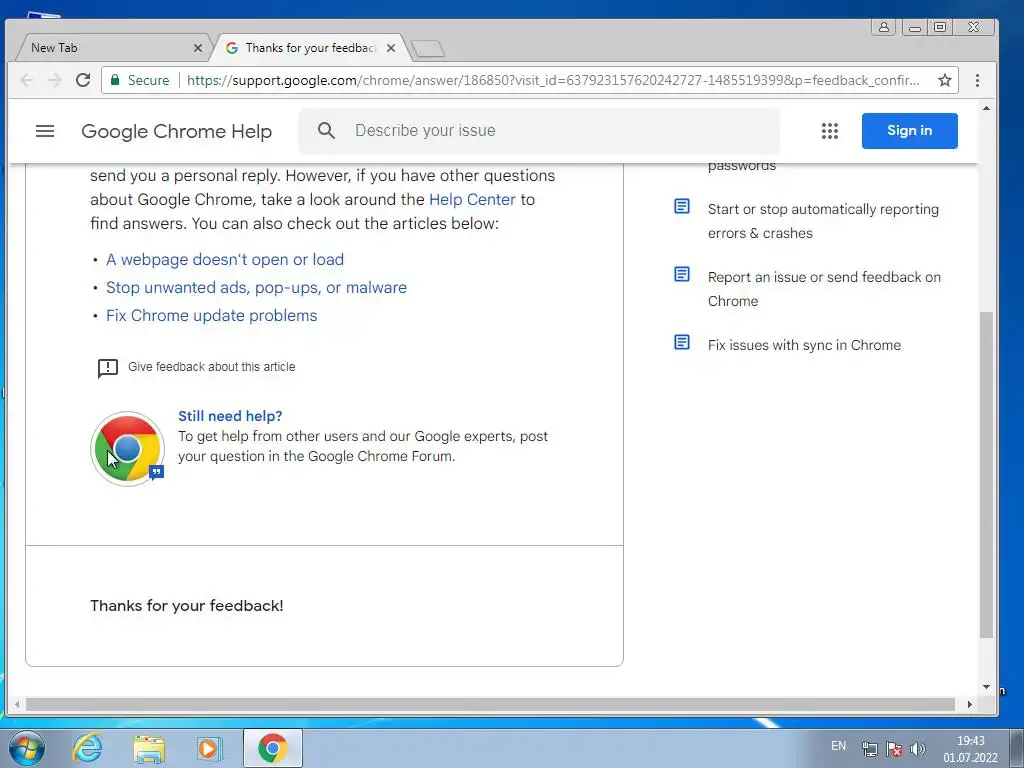Click the 'Thanks for your feedback!' text

click(x=187, y=605)
